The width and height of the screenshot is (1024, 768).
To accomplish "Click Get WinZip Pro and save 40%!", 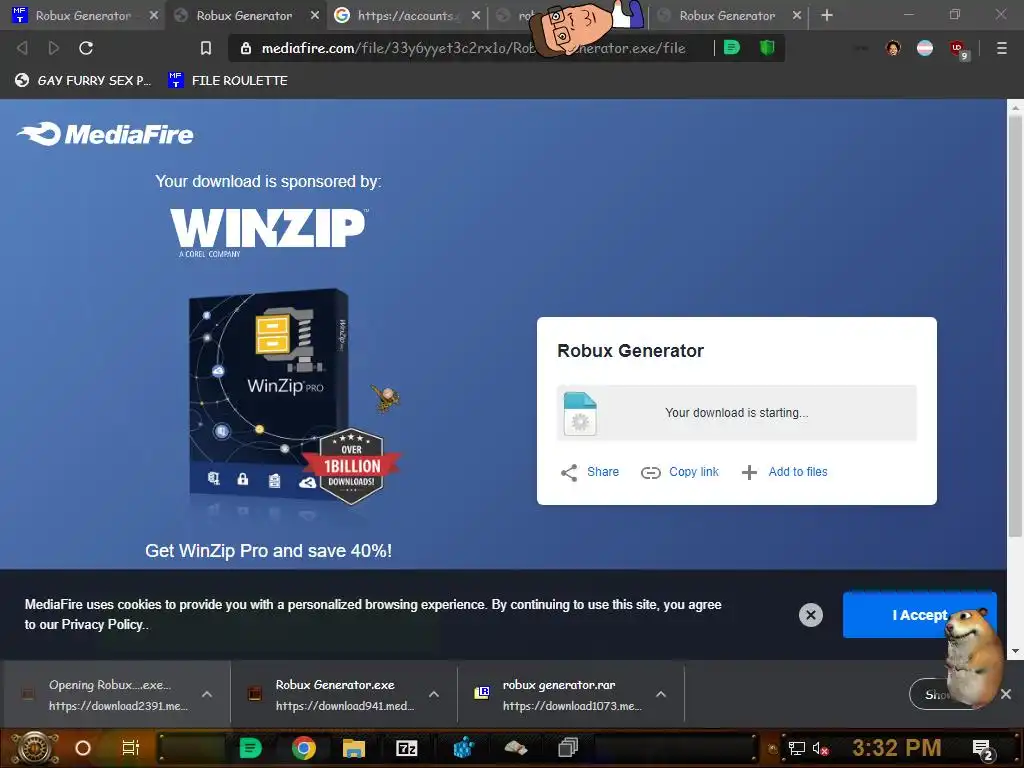I will [x=268, y=551].
